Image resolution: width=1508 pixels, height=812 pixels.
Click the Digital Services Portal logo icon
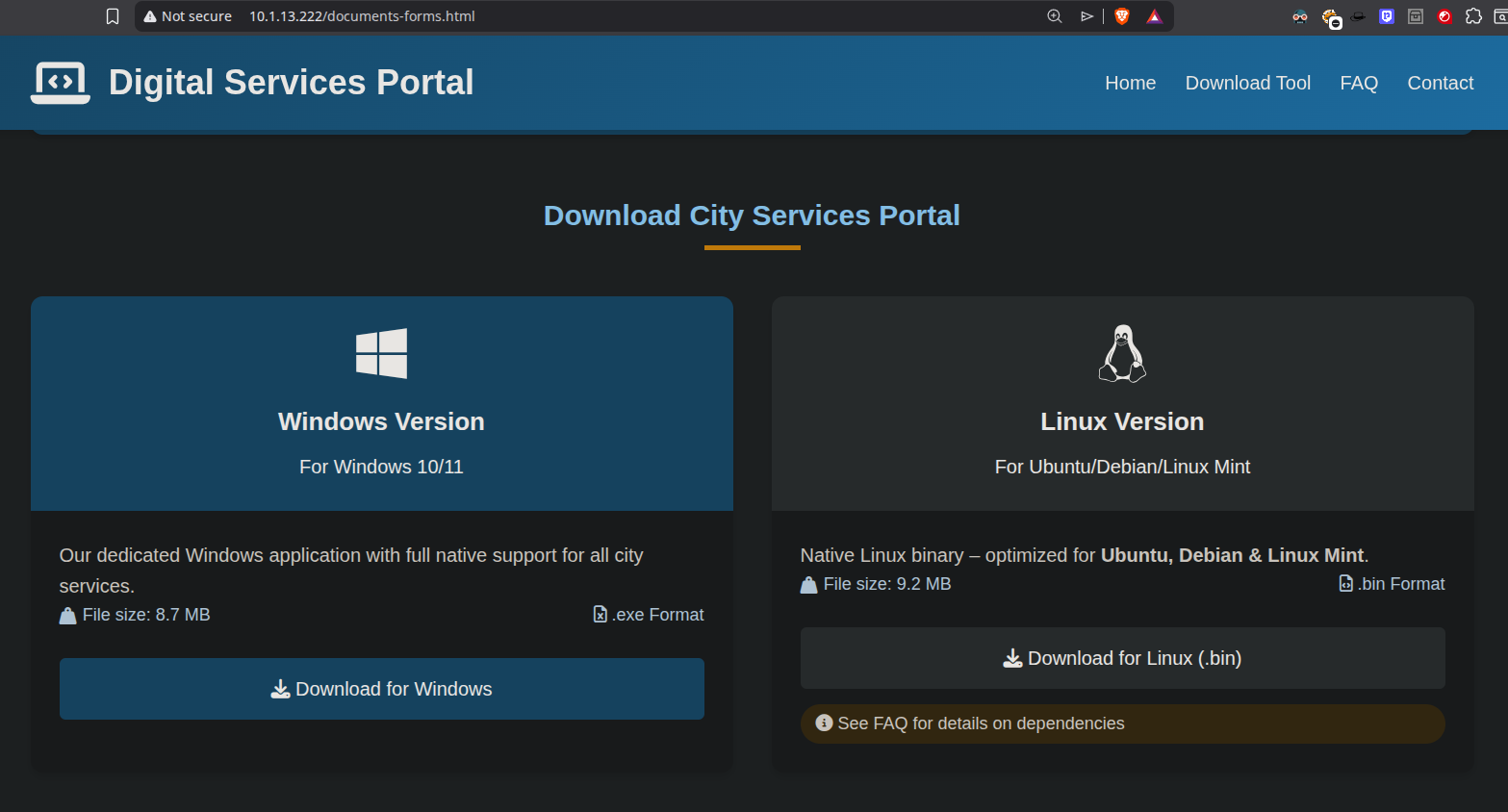pos(61,83)
